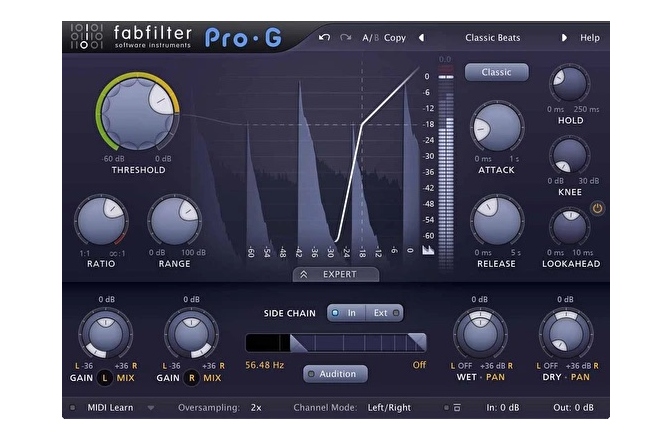Click the undo arrow icon

[x=324, y=38]
